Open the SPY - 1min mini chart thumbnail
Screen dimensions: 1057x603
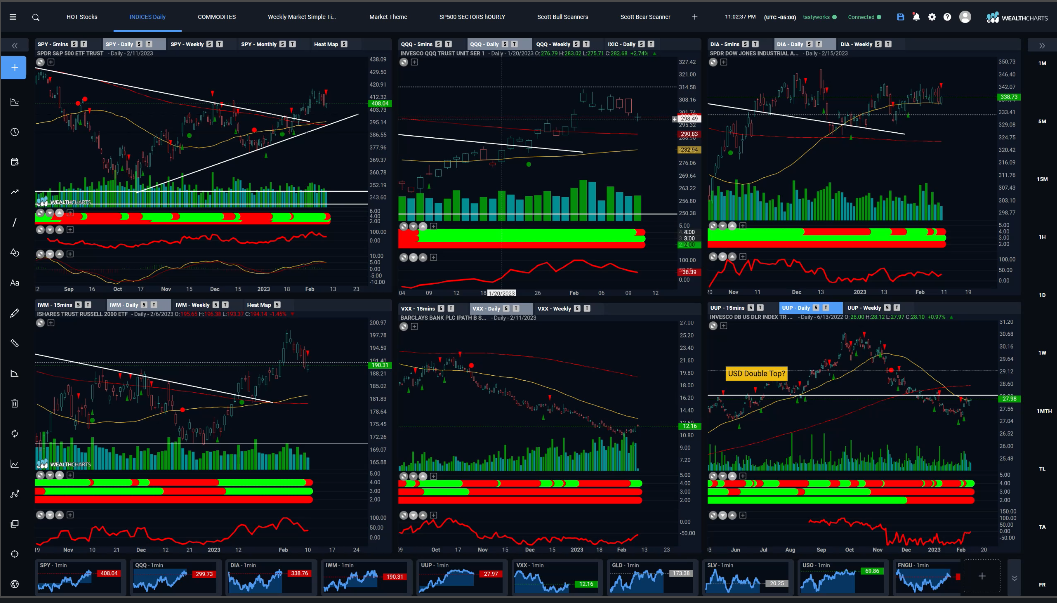tap(80, 577)
